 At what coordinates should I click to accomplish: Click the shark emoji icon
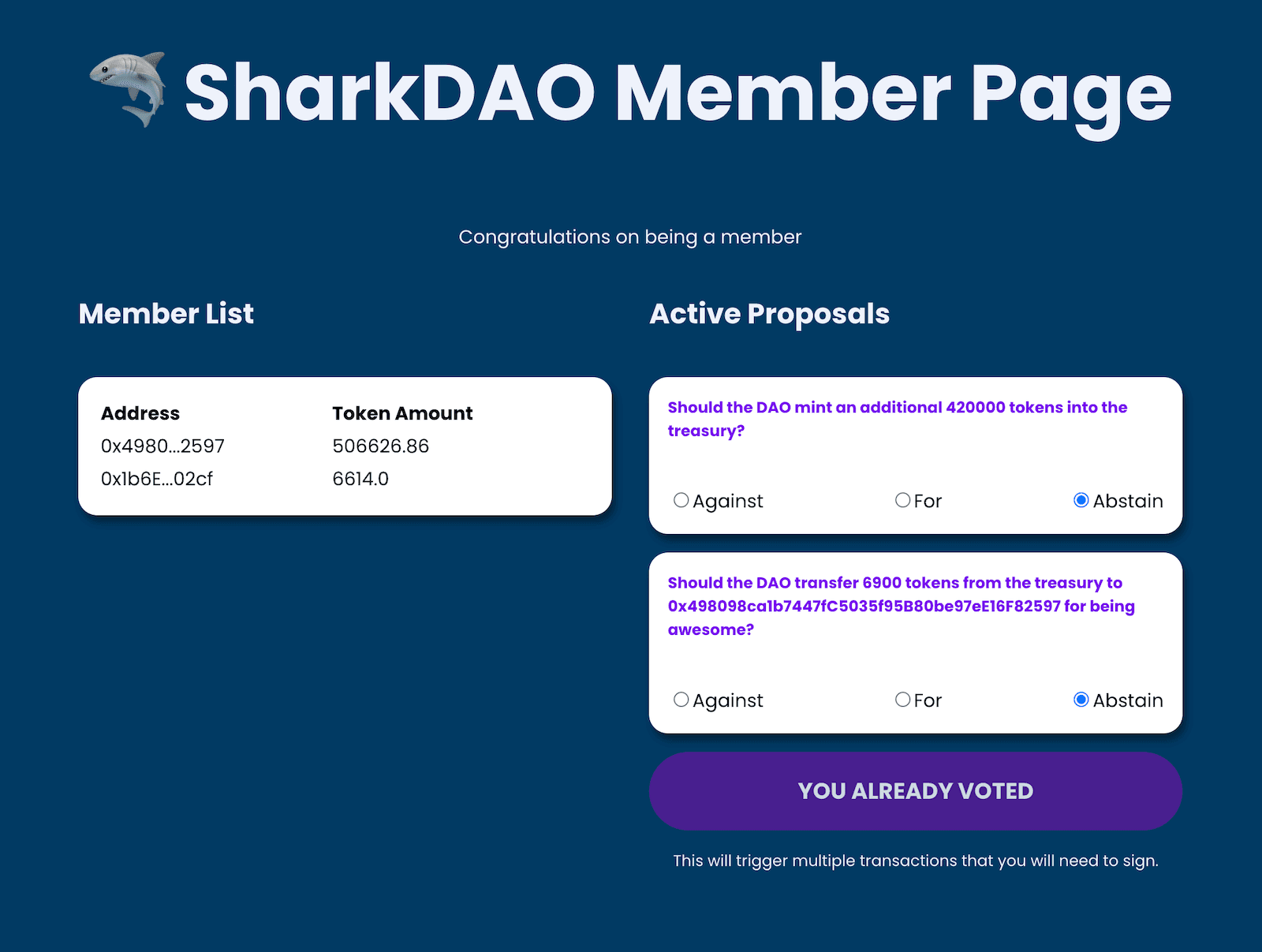tap(129, 90)
